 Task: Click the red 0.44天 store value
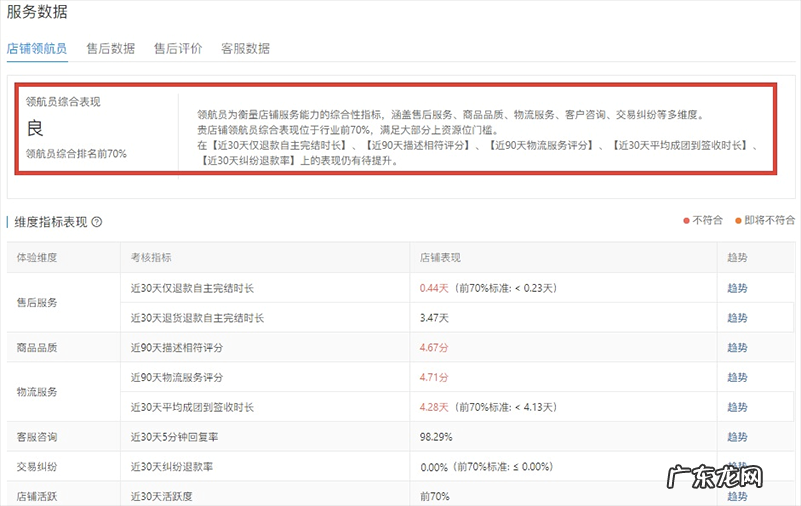click(434, 288)
